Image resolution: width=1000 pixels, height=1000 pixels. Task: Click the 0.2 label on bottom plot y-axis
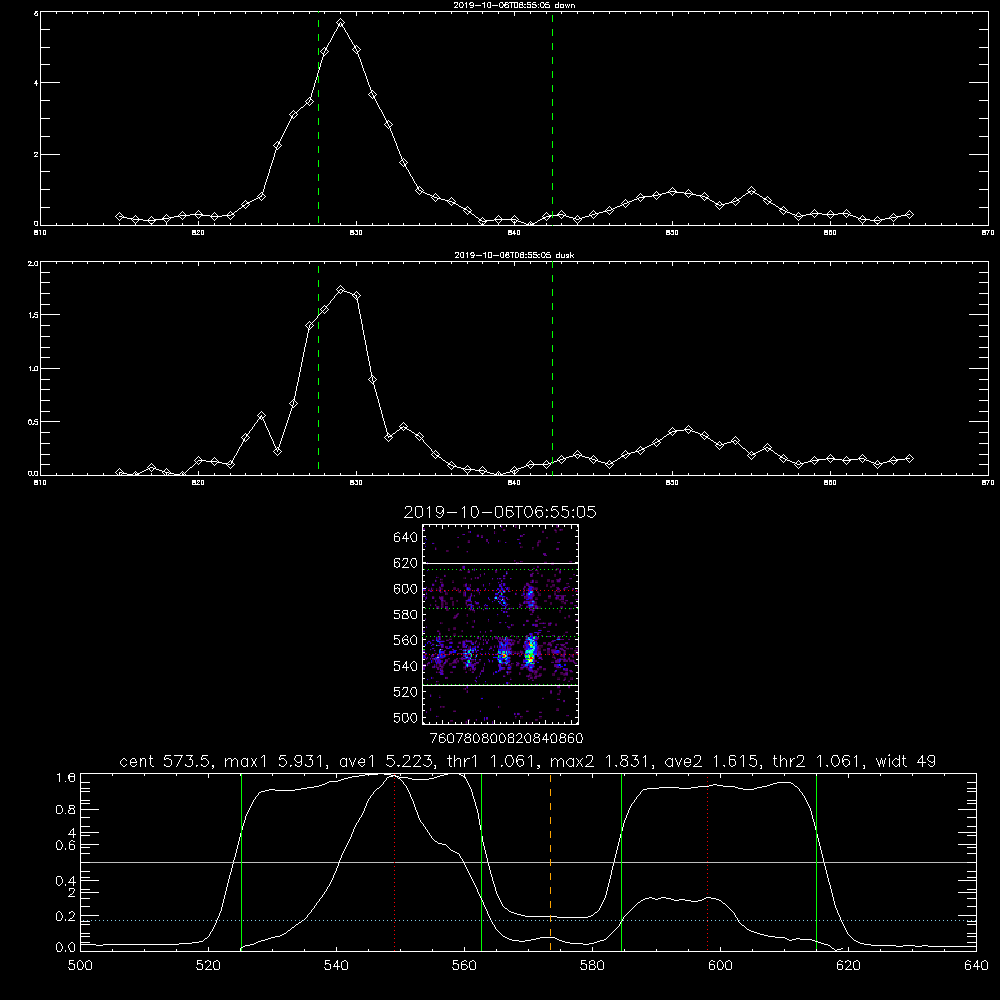[66, 916]
